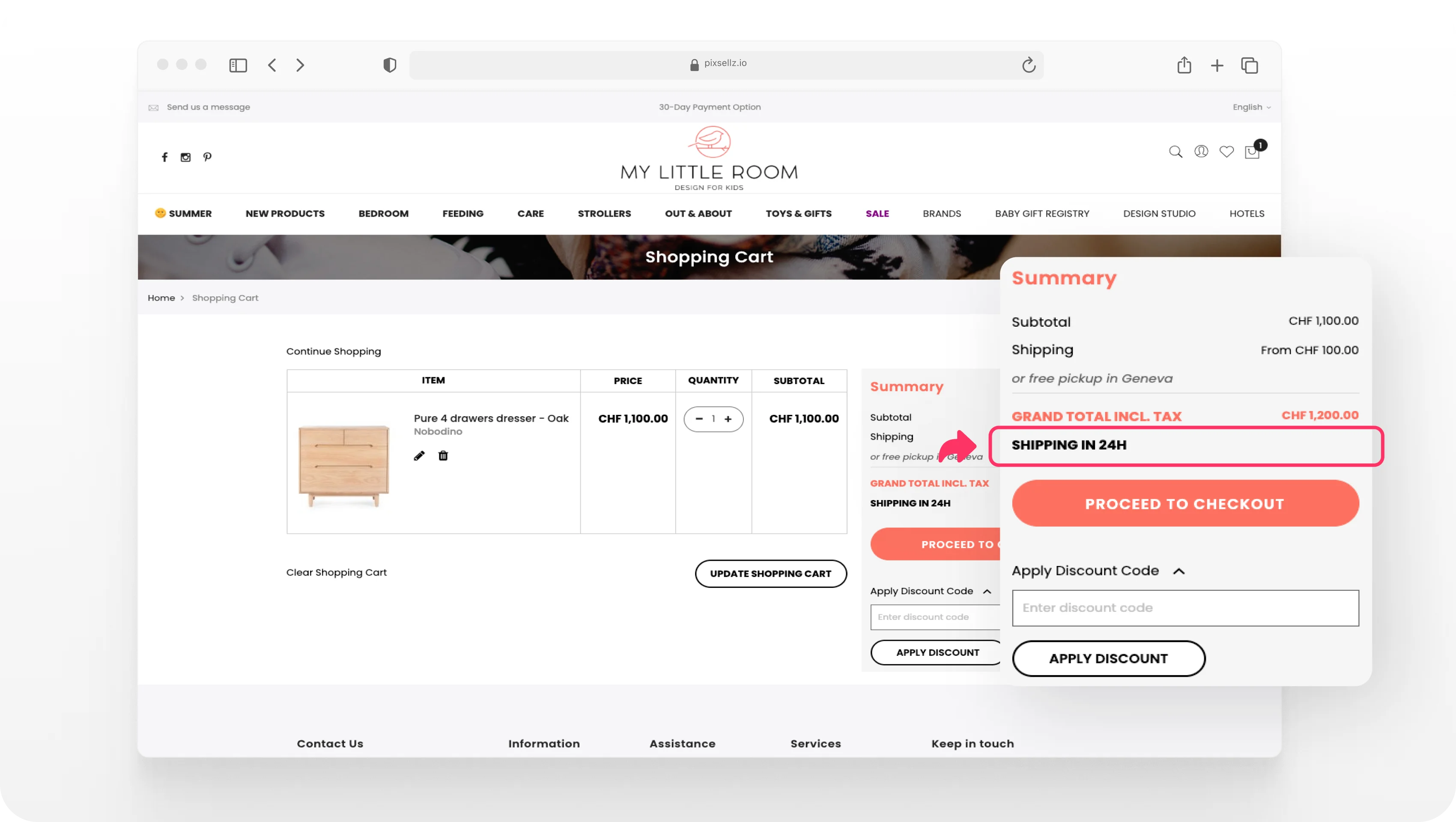Focus the large Enter discount code field
The width and height of the screenshot is (1456, 822).
1184,608
